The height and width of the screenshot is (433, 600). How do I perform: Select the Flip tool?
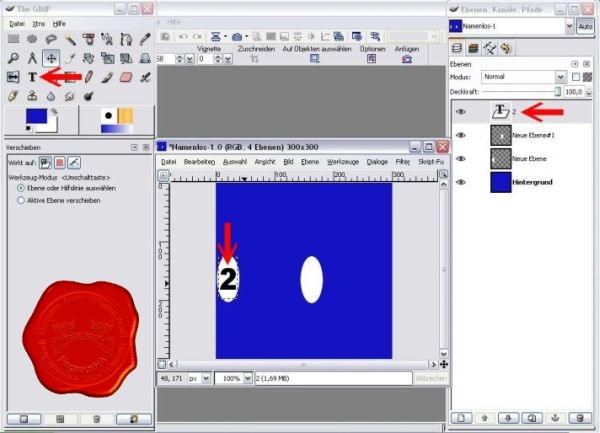13,77
